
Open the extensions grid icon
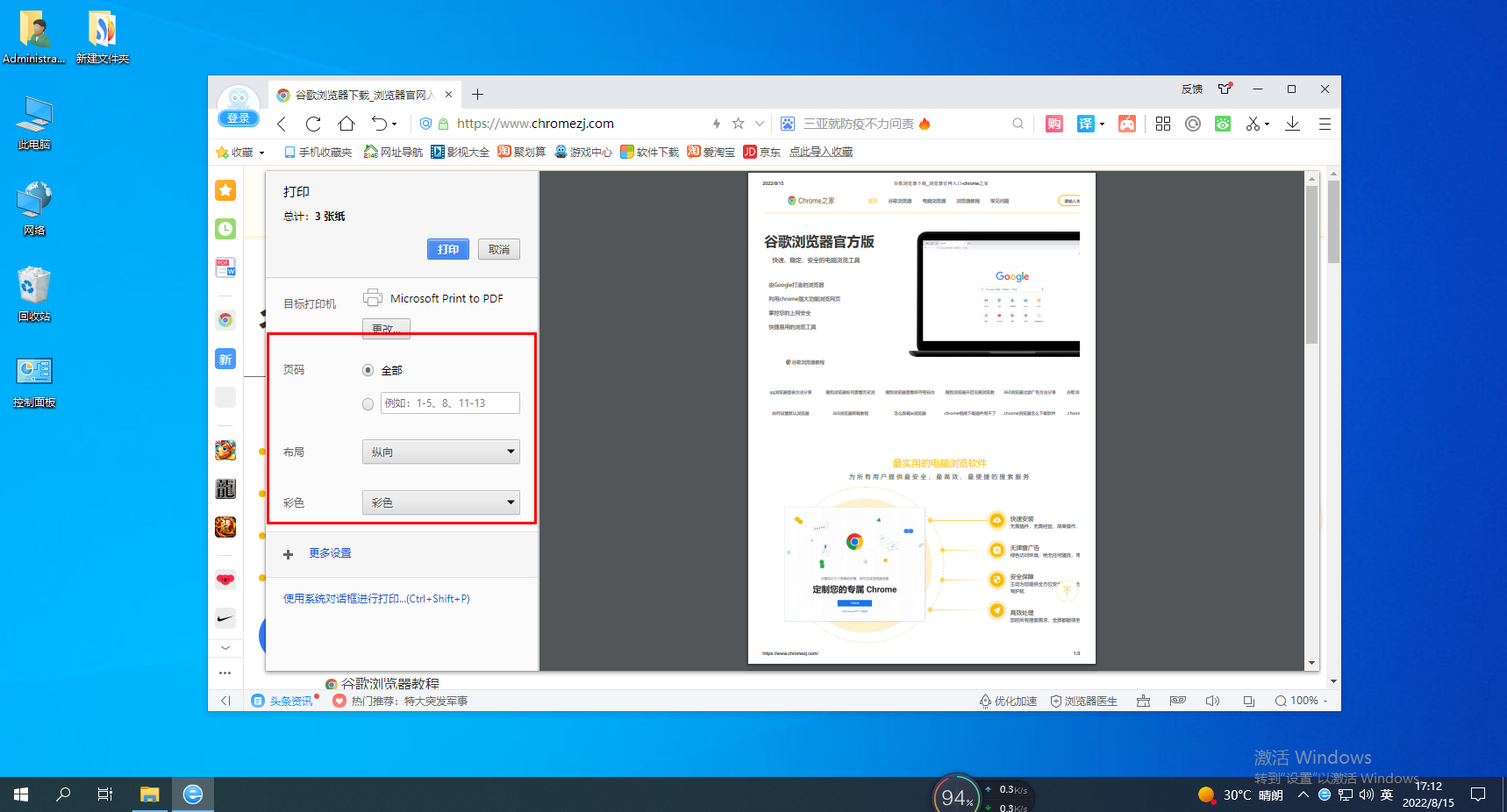click(x=1163, y=124)
